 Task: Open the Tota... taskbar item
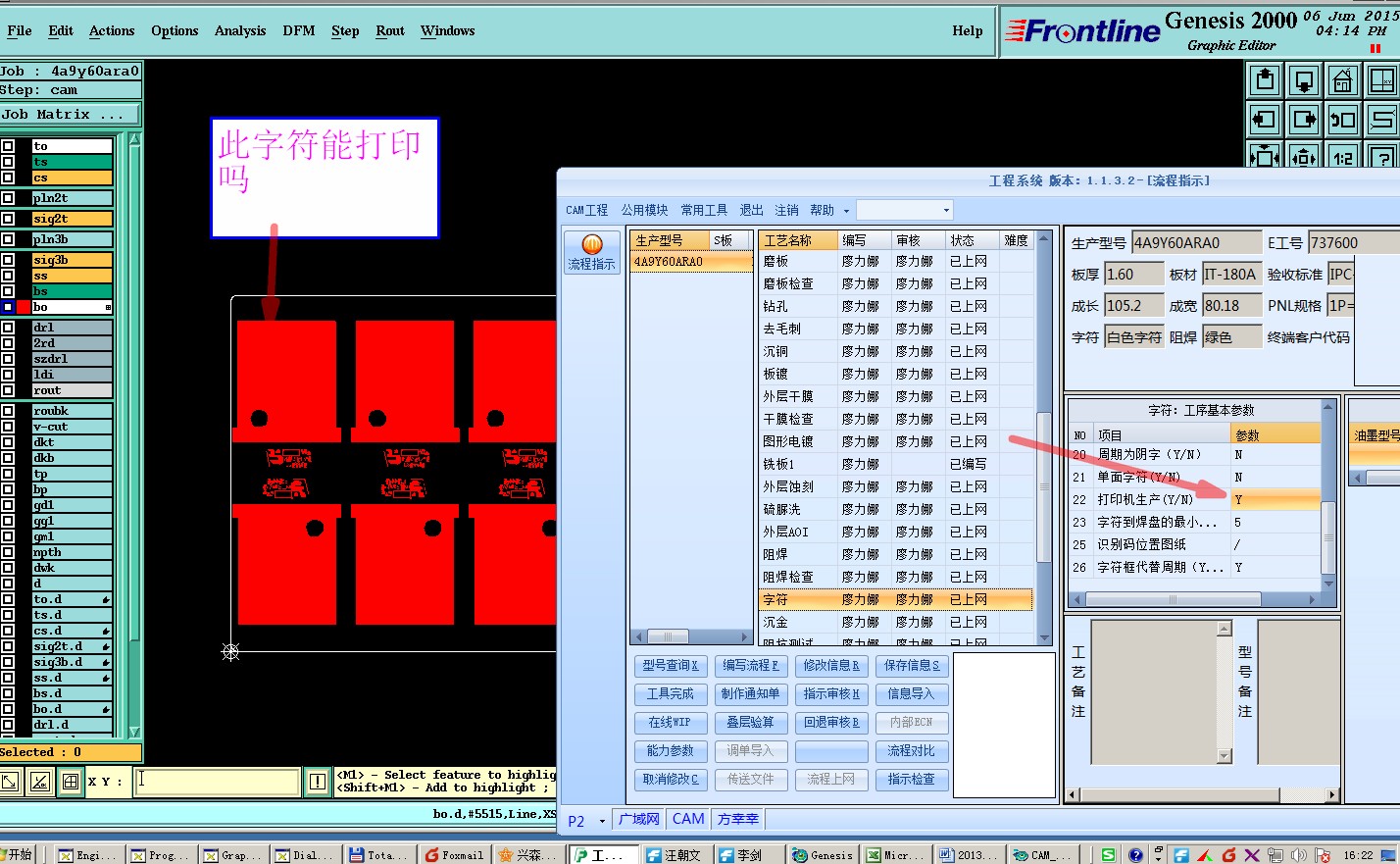pyautogui.click(x=380, y=855)
